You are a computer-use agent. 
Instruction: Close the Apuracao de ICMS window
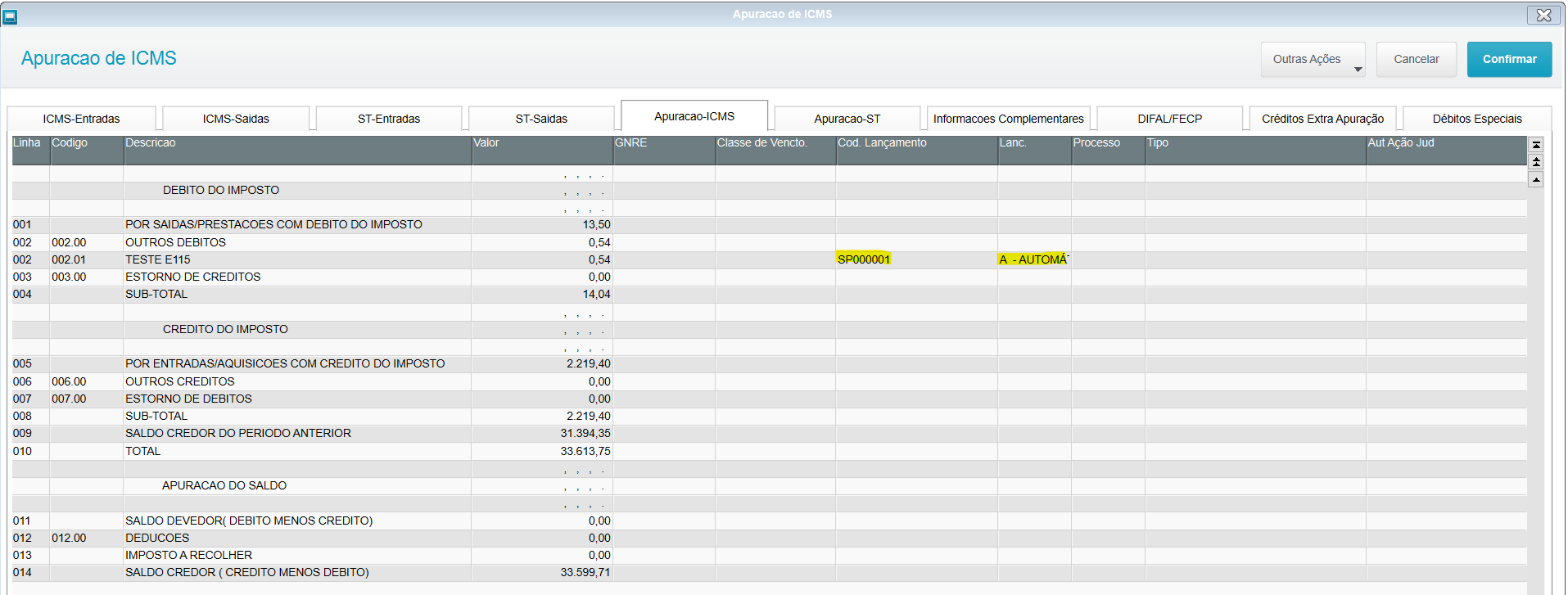(x=1543, y=15)
